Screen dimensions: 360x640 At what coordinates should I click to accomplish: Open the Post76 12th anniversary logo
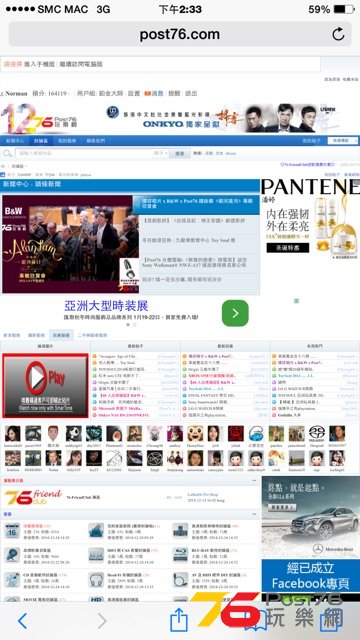tap(39, 119)
